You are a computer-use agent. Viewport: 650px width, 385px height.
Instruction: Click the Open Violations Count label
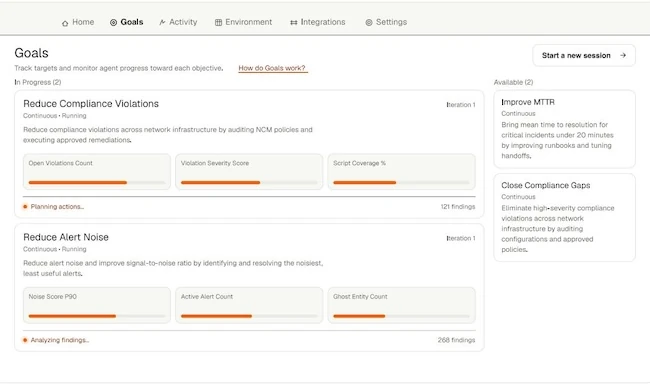tap(61, 163)
